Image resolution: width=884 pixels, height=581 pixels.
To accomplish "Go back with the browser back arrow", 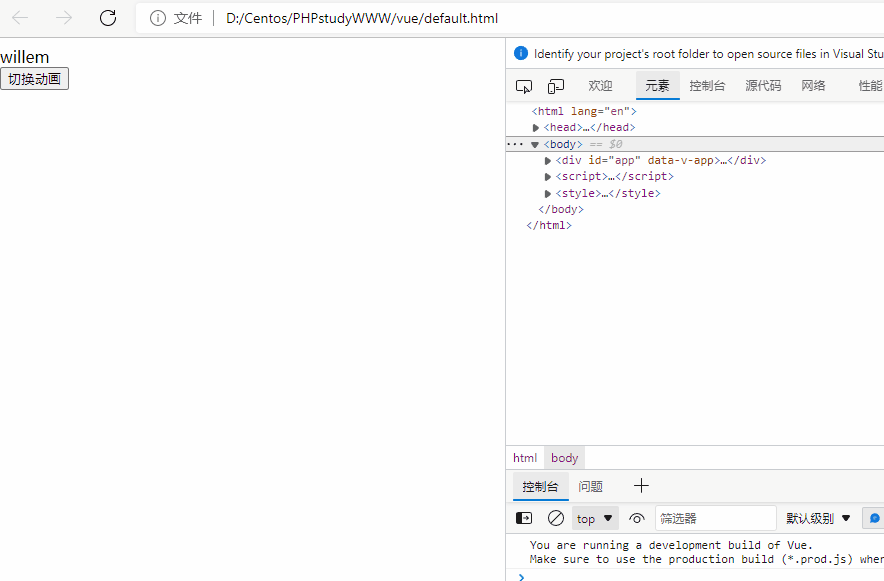I will pos(20,18).
